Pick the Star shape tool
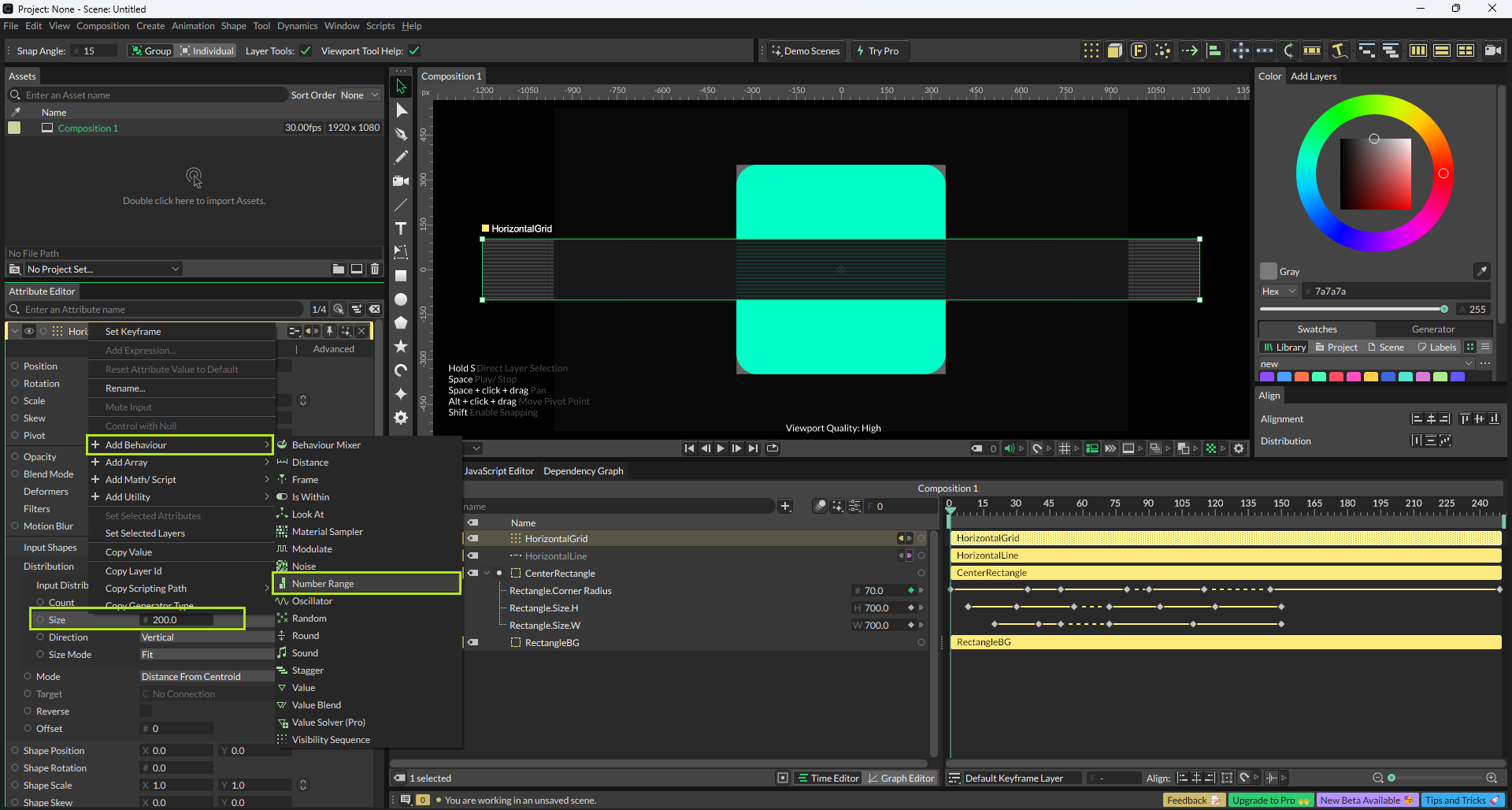The height and width of the screenshot is (810, 1512). (401, 347)
